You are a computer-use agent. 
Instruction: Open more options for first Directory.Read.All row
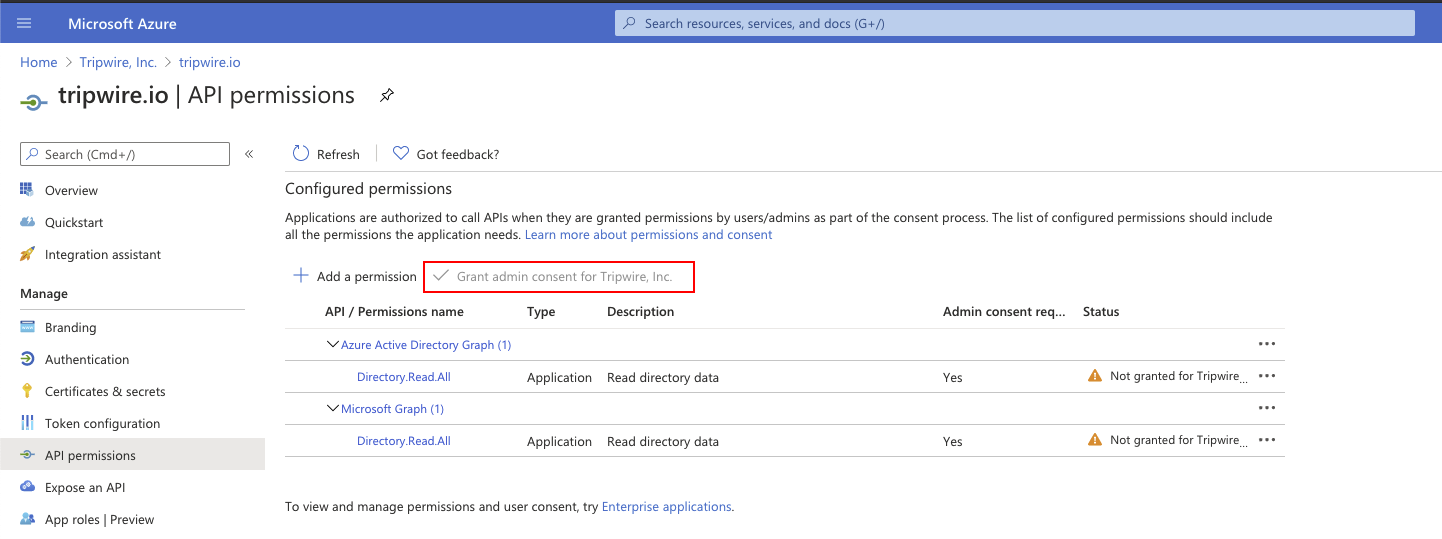[x=1267, y=376]
